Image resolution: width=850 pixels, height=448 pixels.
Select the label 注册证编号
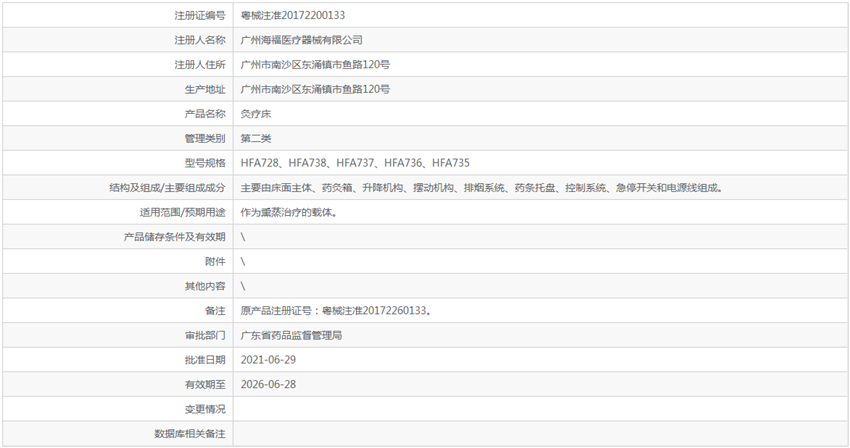click(x=199, y=15)
